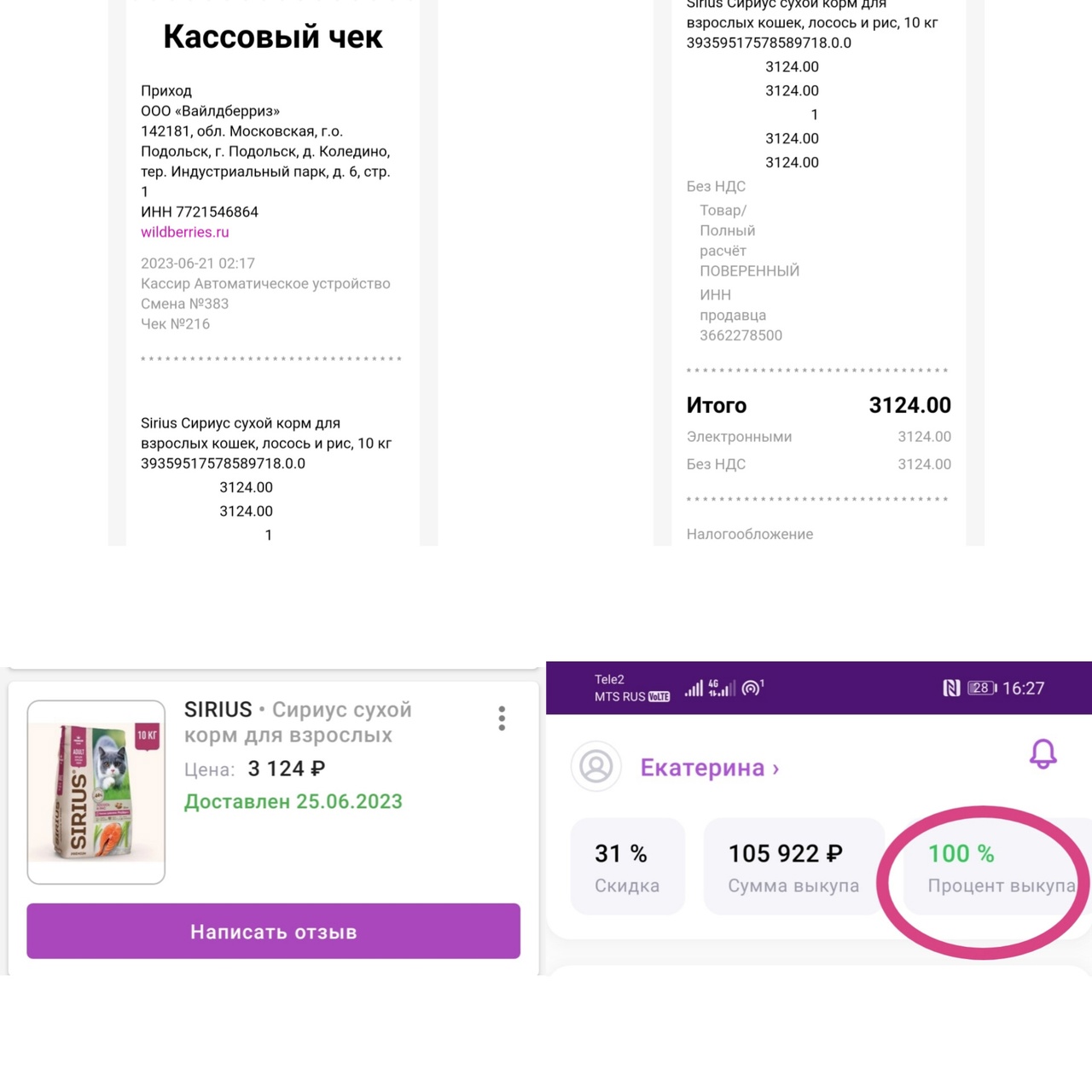1092x1092 pixels.
Task: Open the wildberries.ru link on the receipt
Action: coord(185,232)
